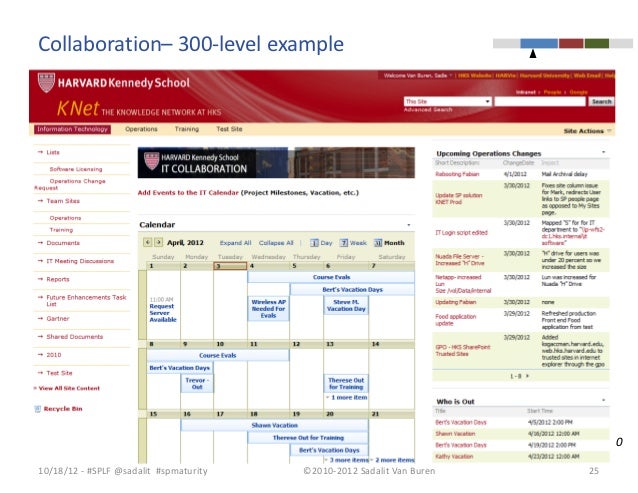Open Shawn Vacation in Who is Out
638x493 pixels.
[455, 434]
